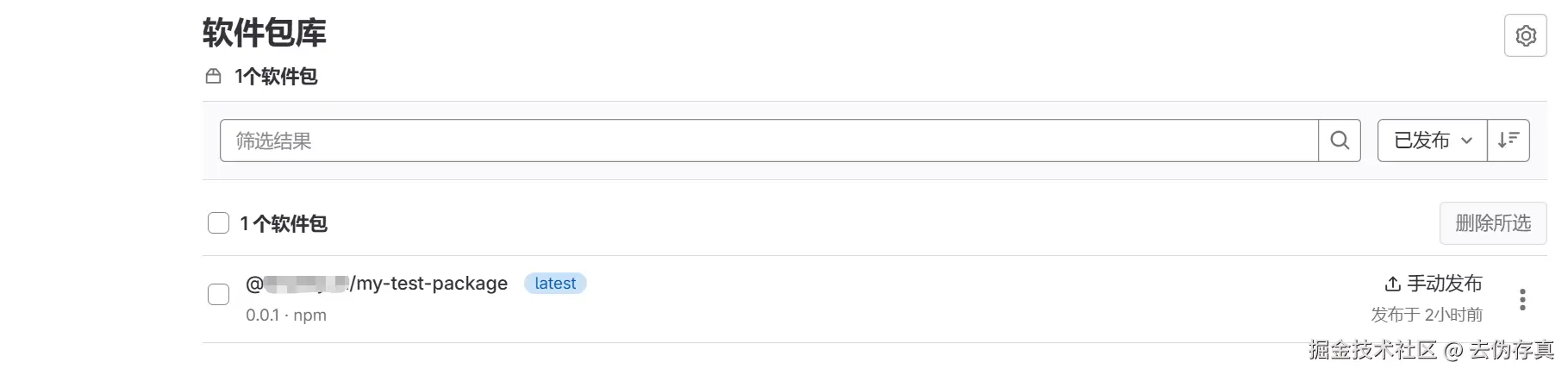Check the my-test-package row checkbox
Viewport: 1568px width, 375px height.
point(219,294)
